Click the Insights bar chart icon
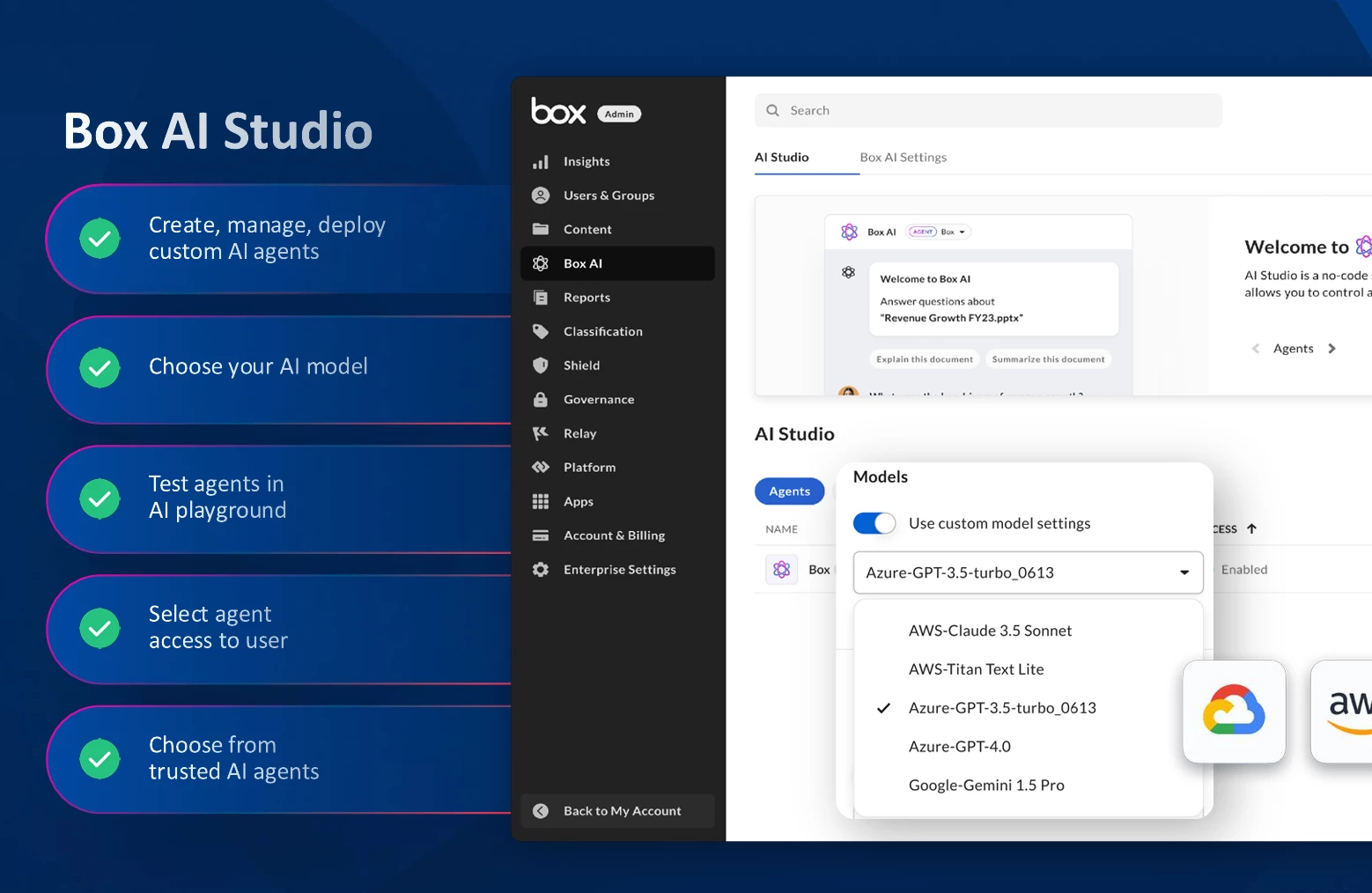 pyautogui.click(x=541, y=162)
